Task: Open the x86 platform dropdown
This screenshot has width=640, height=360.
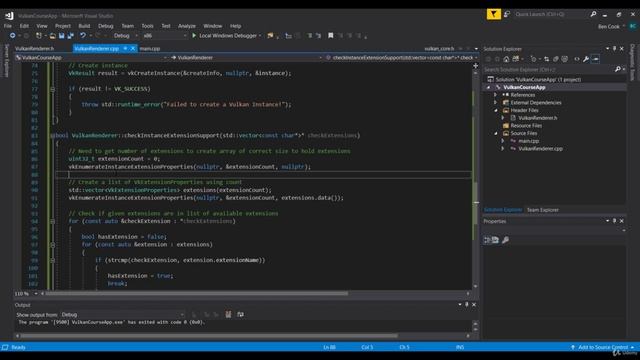Action: pyautogui.click(x=164, y=36)
